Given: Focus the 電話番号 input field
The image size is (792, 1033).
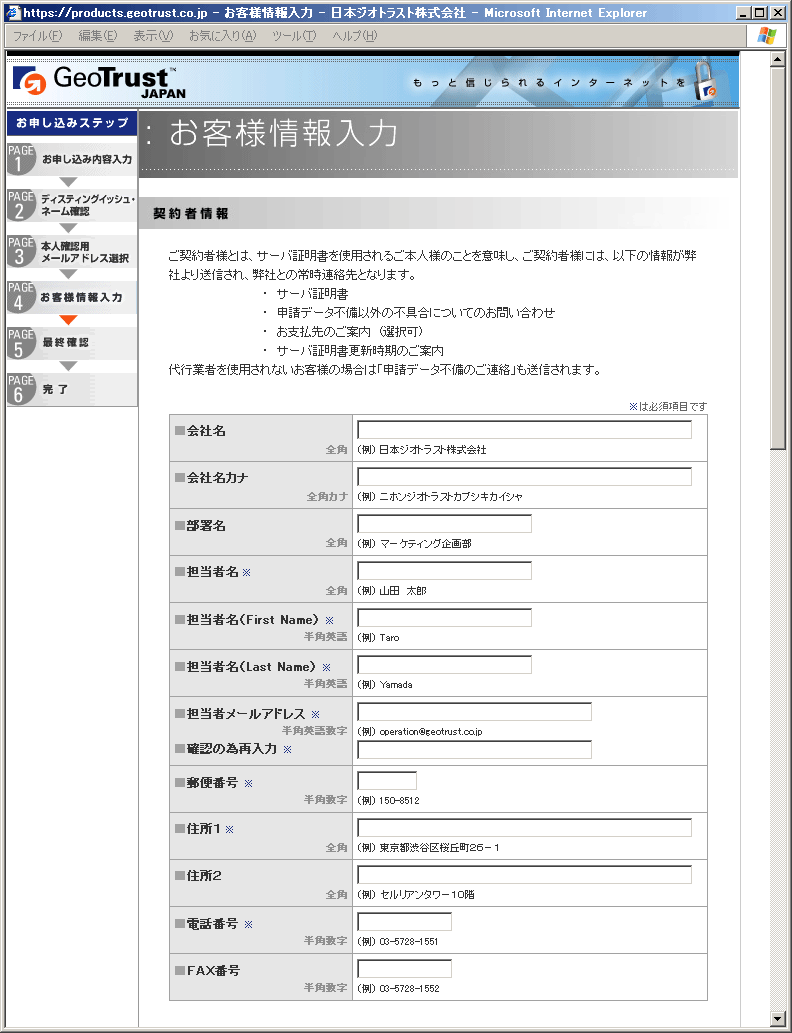Looking at the screenshot, I should pyautogui.click(x=405, y=922).
